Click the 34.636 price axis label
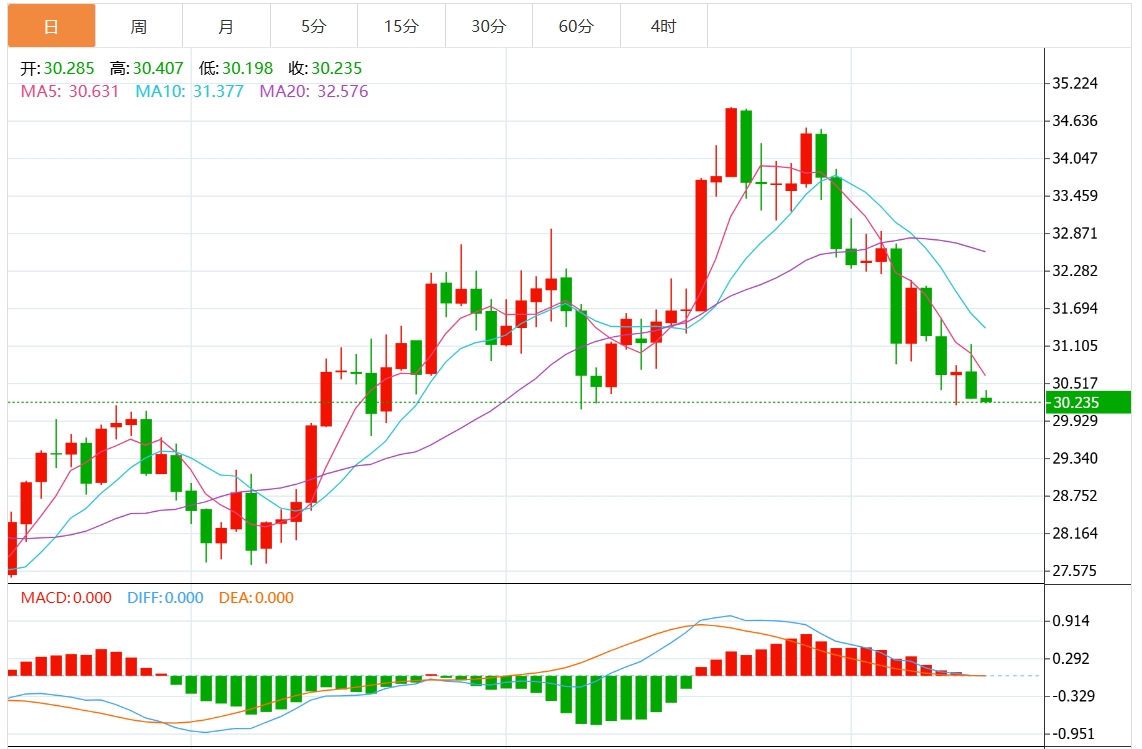 pos(1075,121)
